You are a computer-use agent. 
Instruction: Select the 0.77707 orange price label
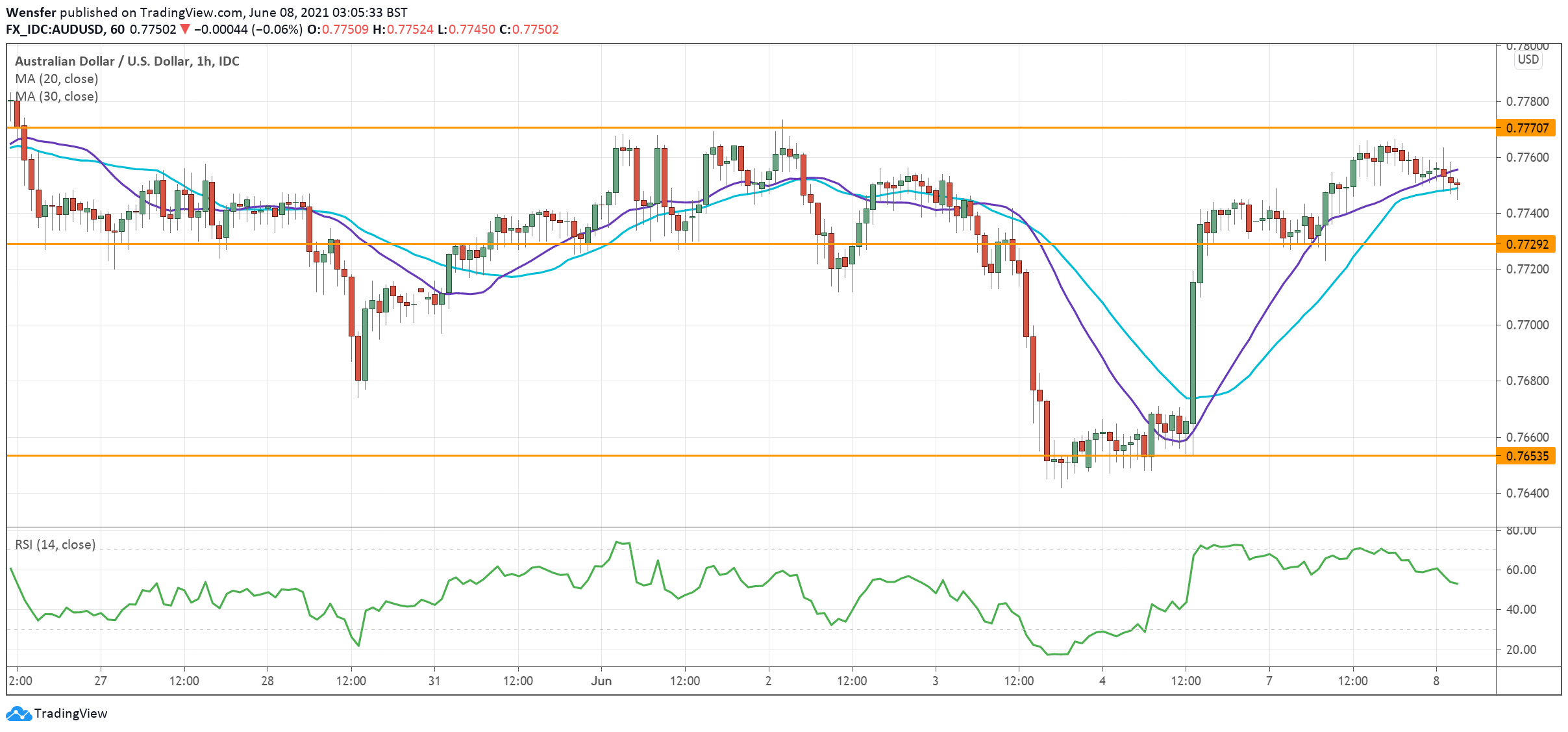1526,128
